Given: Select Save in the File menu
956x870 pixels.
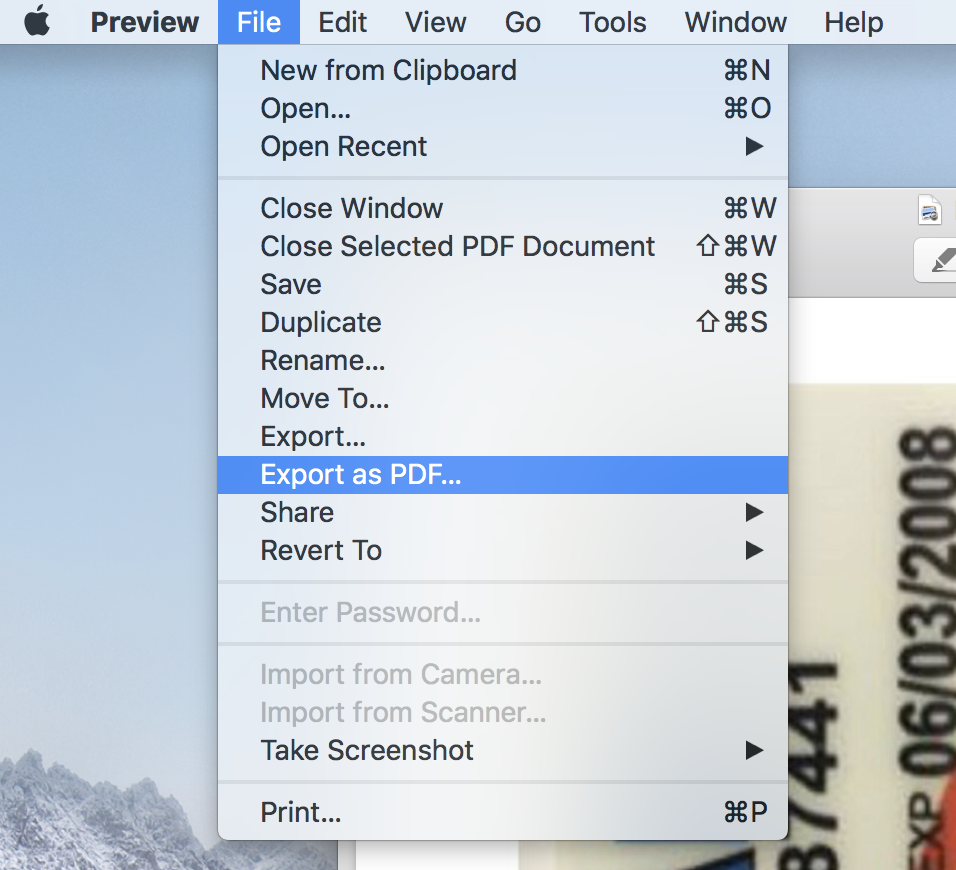Looking at the screenshot, I should pyautogui.click(x=503, y=284).
